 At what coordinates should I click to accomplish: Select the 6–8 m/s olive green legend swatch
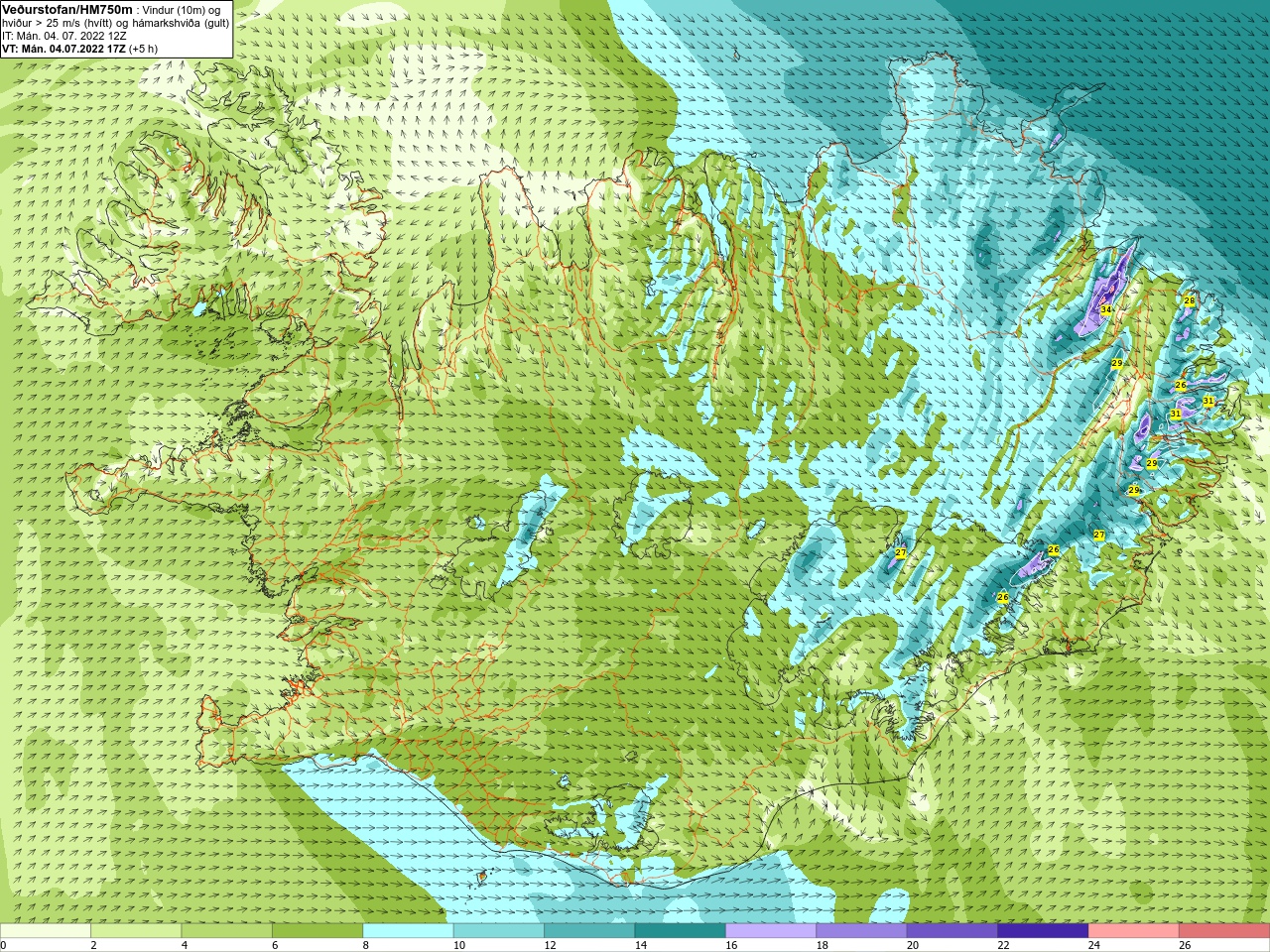coord(317,930)
